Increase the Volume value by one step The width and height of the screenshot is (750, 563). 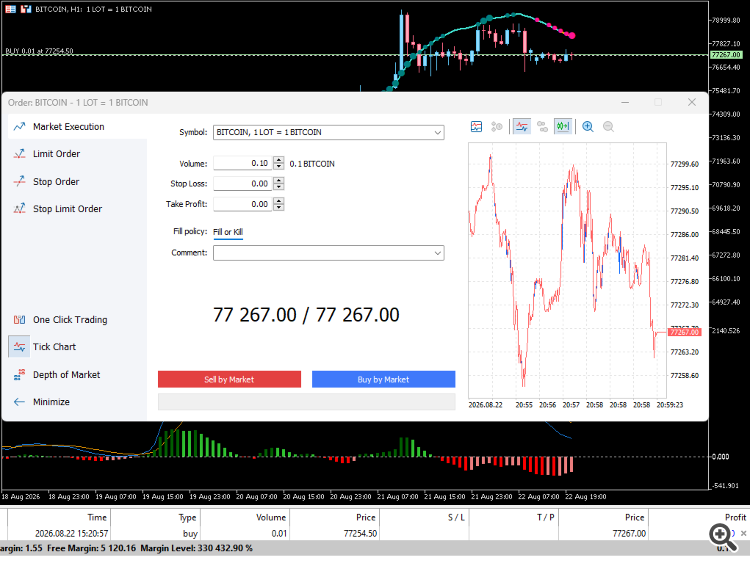(x=279, y=160)
